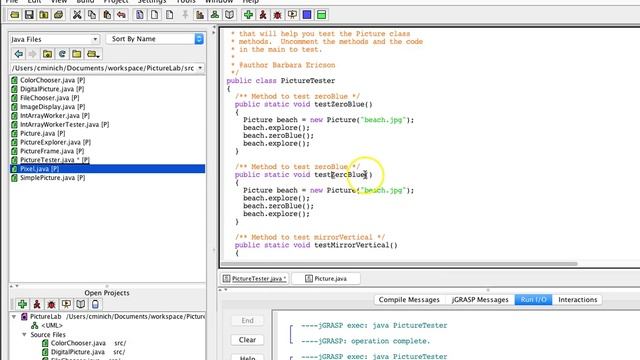Image resolution: width=640 pixels, height=360 pixels.
Task: Select SimplePicture.java [P] in file list
Action: click(x=107, y=178)
